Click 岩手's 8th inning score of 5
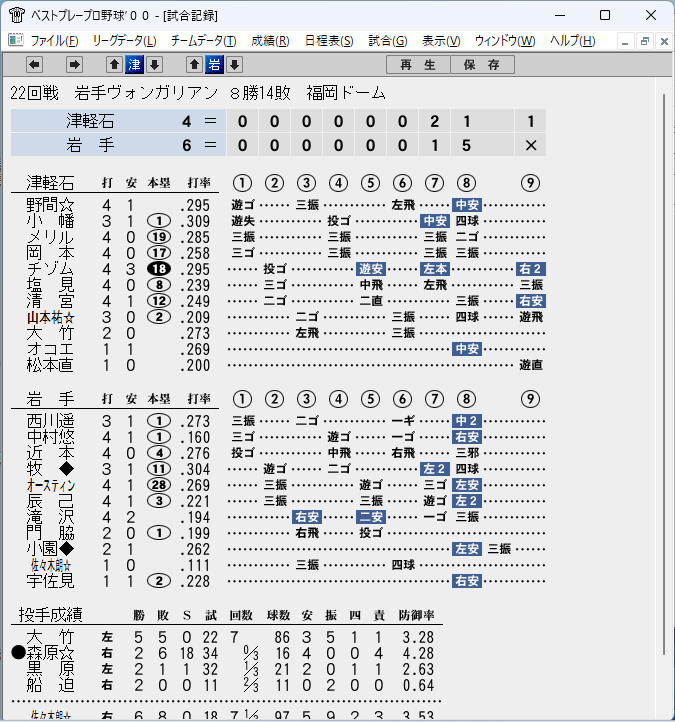 [467, 146]
